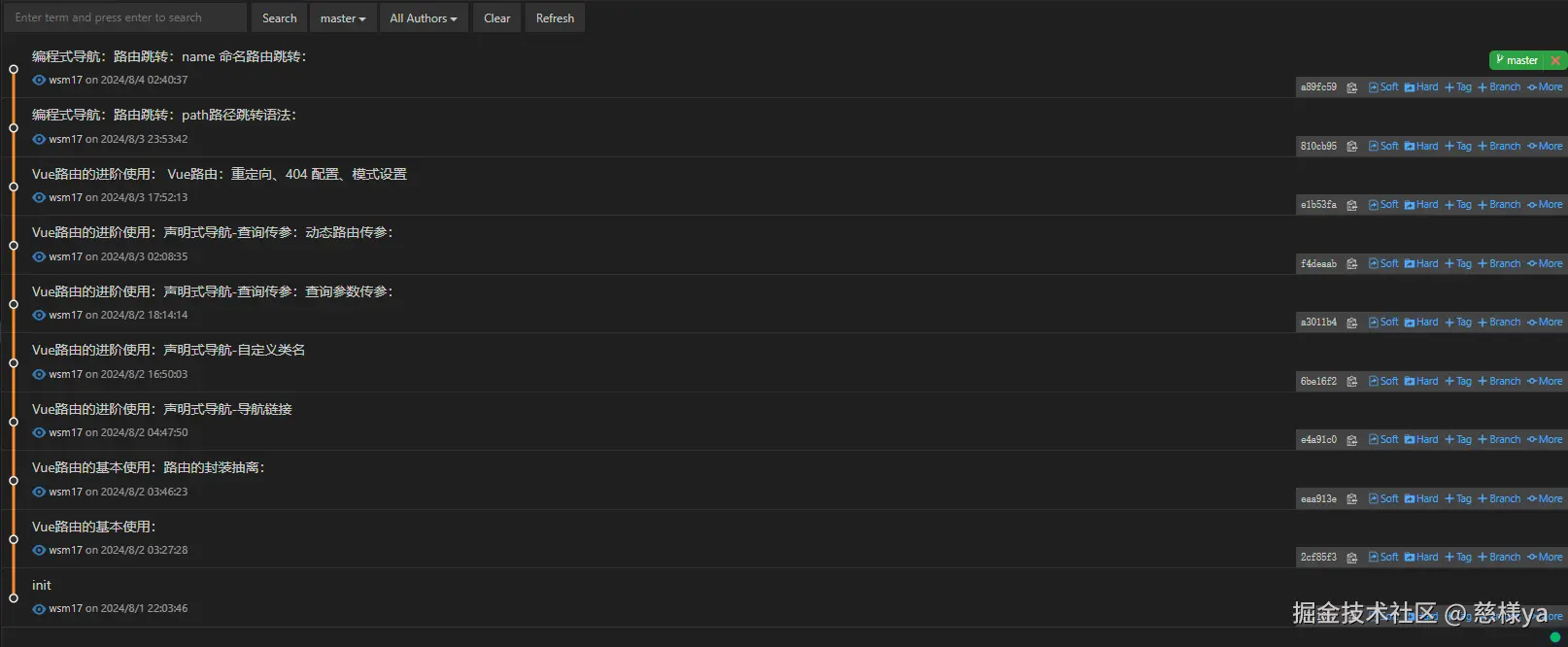
Task: Hard reset to commit f4deaab
Action: [1421, 264]
